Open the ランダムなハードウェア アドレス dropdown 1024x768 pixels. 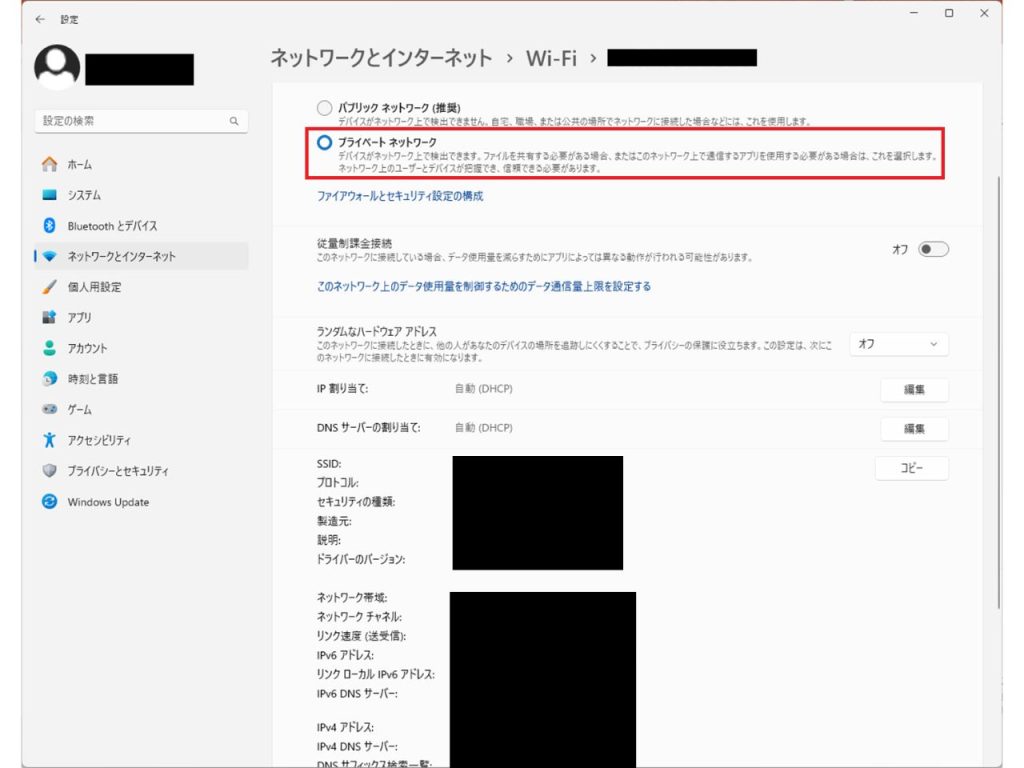click(x=897, y=343)
